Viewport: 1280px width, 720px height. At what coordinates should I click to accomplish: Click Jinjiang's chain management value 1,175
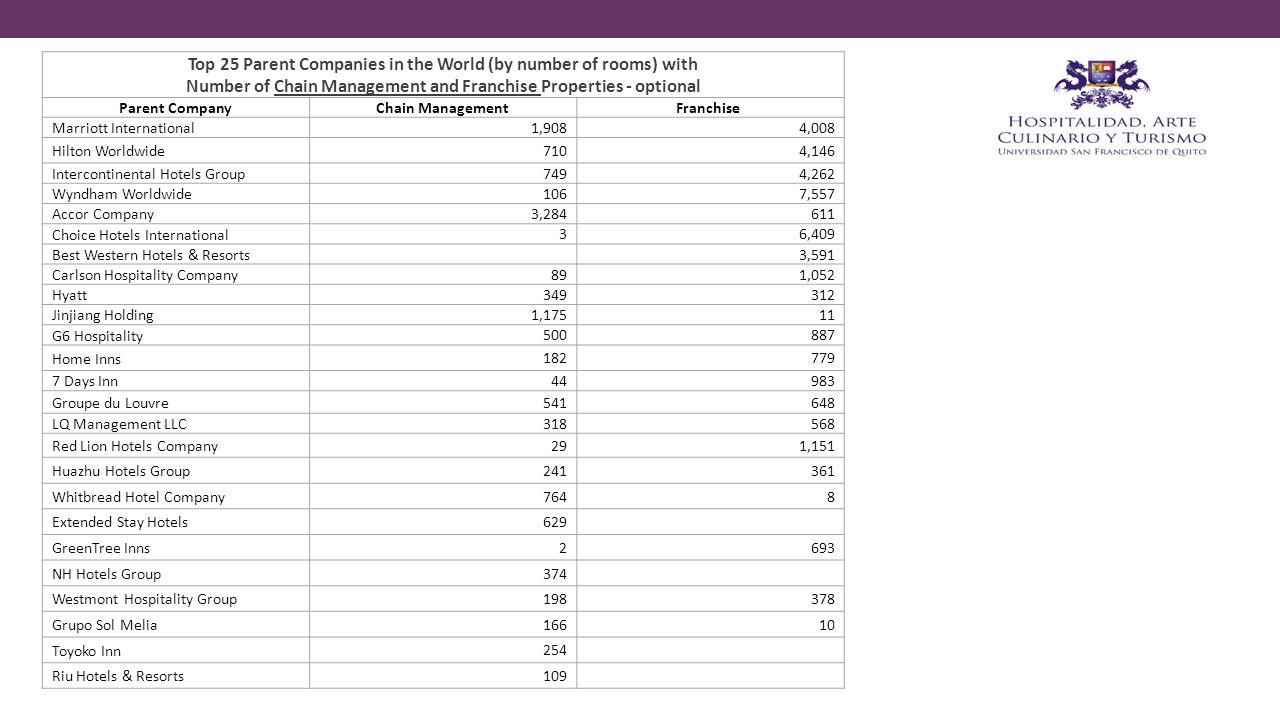[x=549, y=315]
